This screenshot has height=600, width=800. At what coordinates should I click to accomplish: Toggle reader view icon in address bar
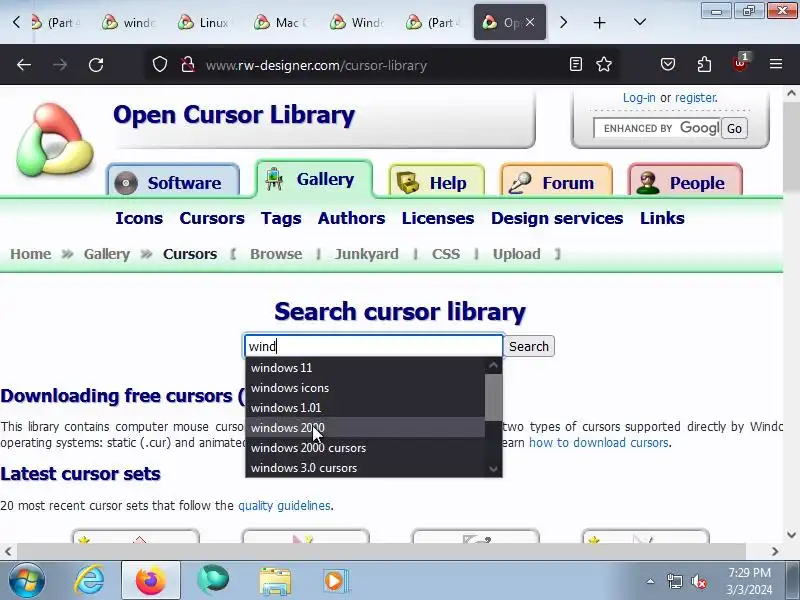[x=576, y=64]
